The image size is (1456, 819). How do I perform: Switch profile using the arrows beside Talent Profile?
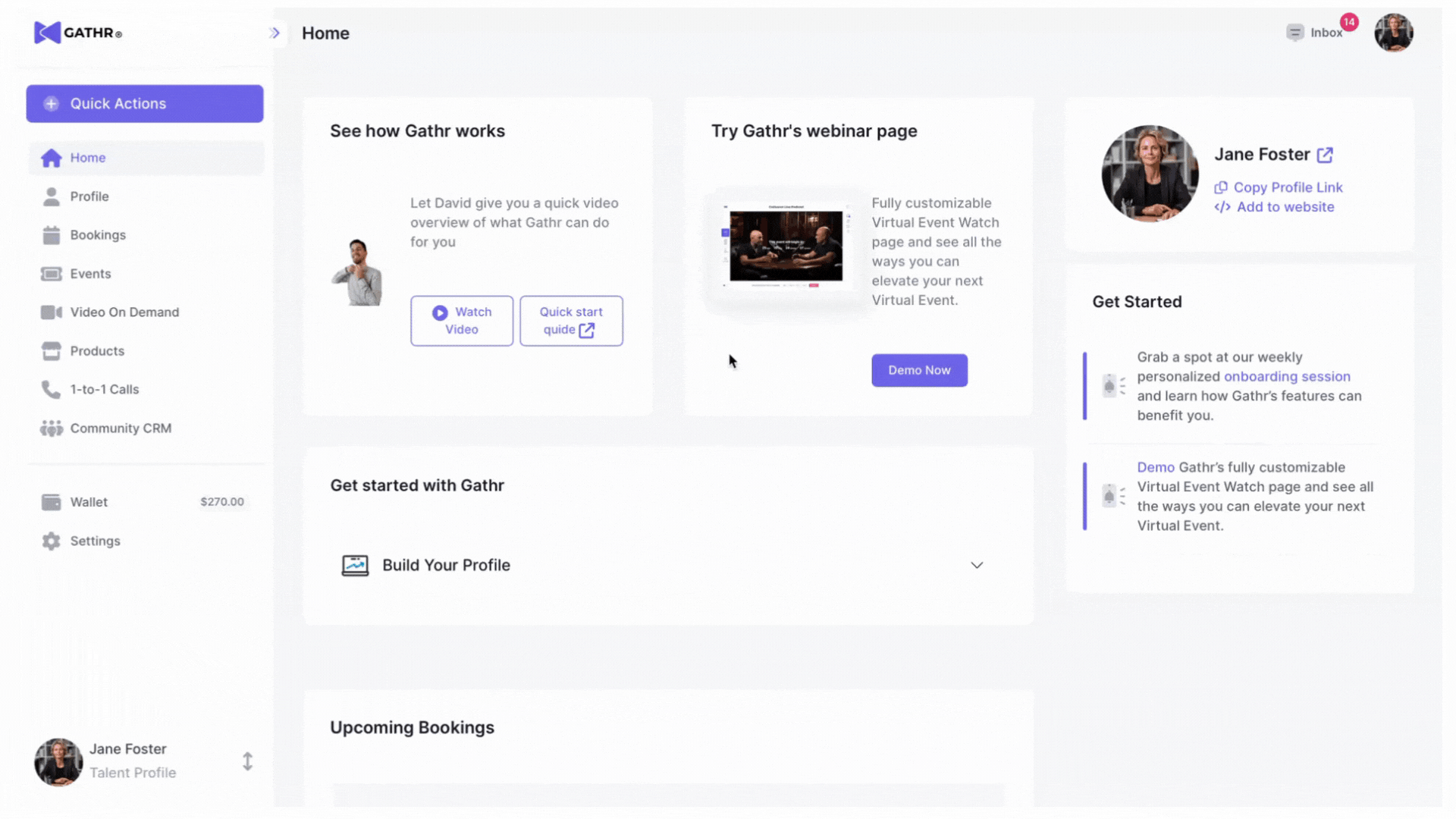click(x=247, y=761)
